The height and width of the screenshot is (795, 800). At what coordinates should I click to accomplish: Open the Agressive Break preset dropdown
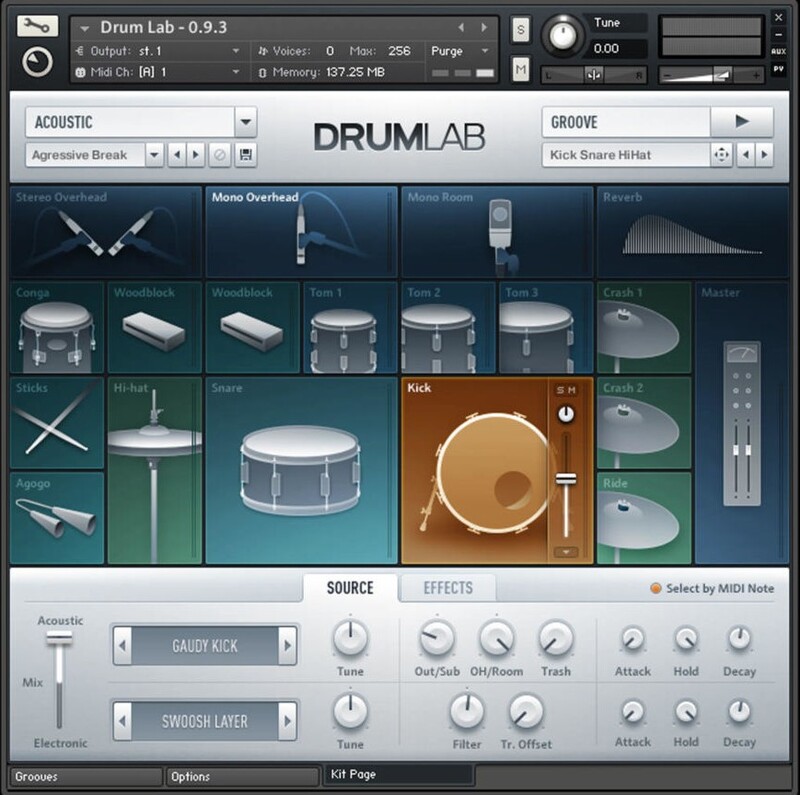154,155
